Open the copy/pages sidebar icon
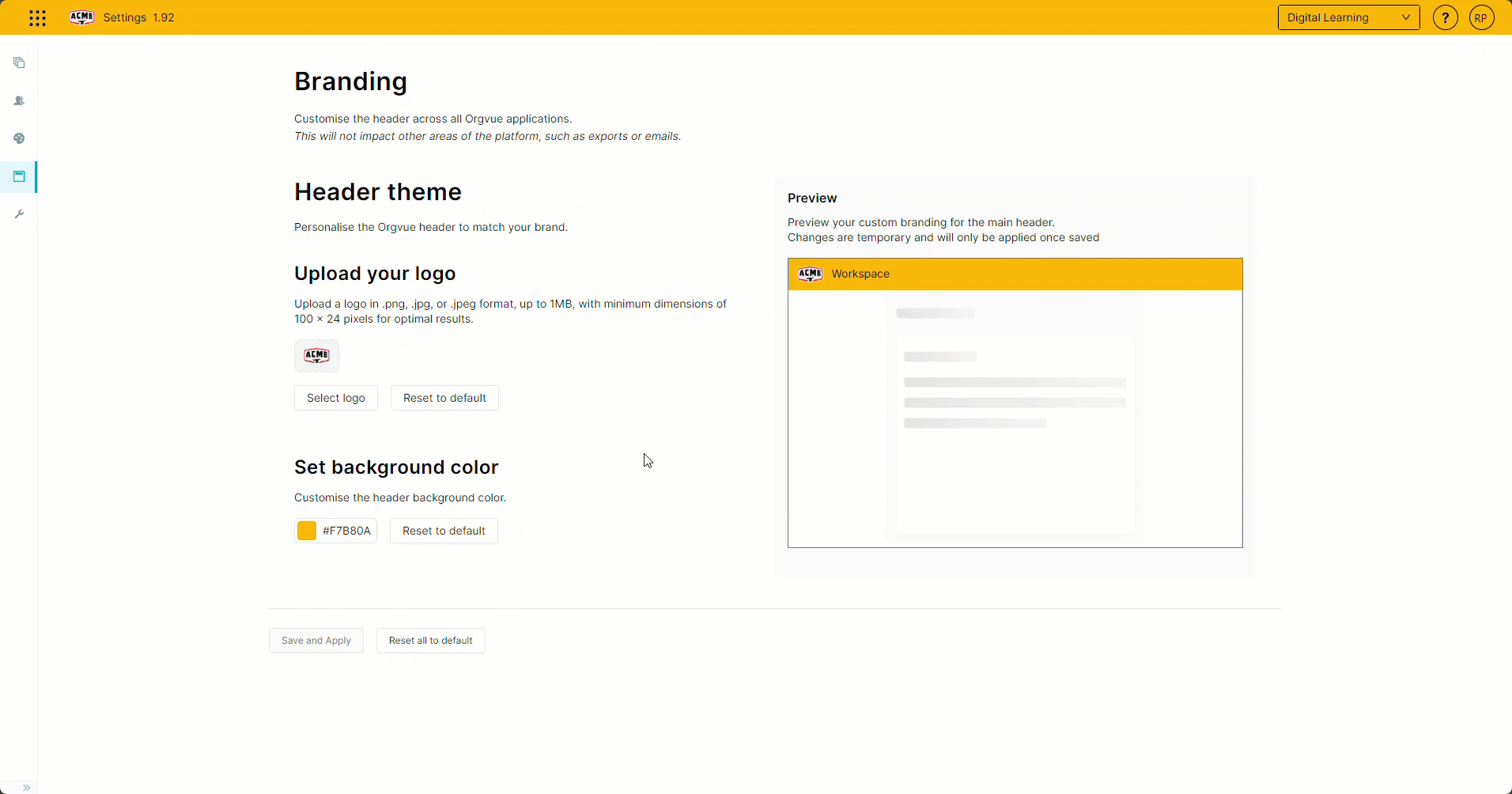This screenshot has height=794, width=1512. [x=19, y=62]
